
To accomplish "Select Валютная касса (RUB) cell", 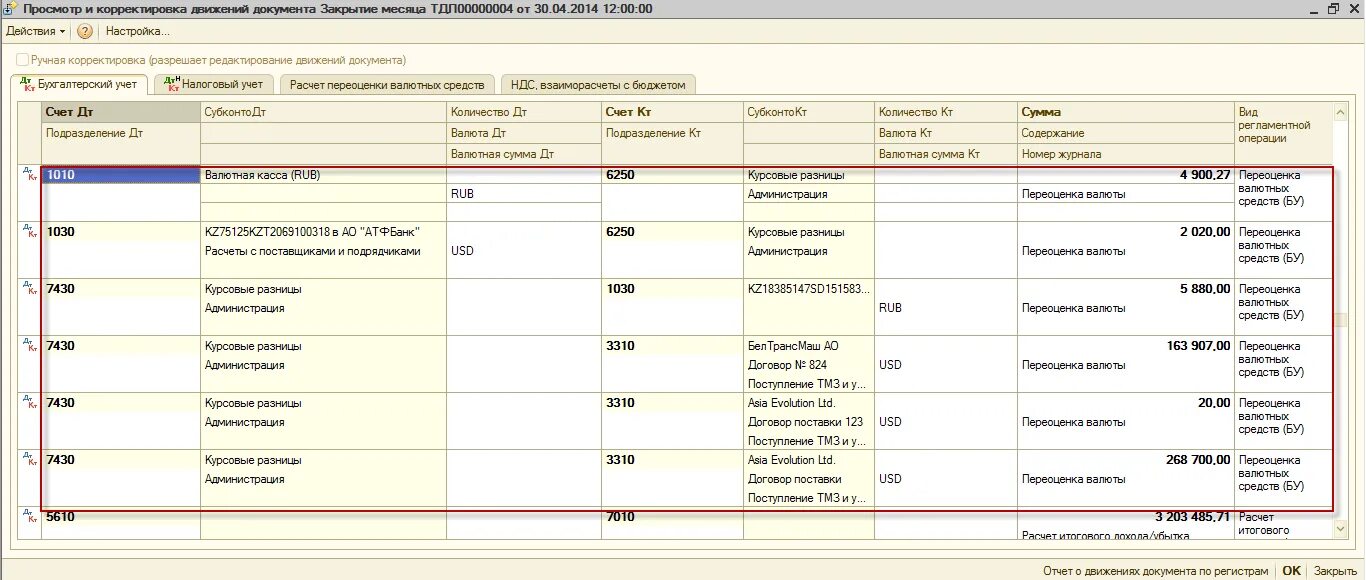I will 324,175.
